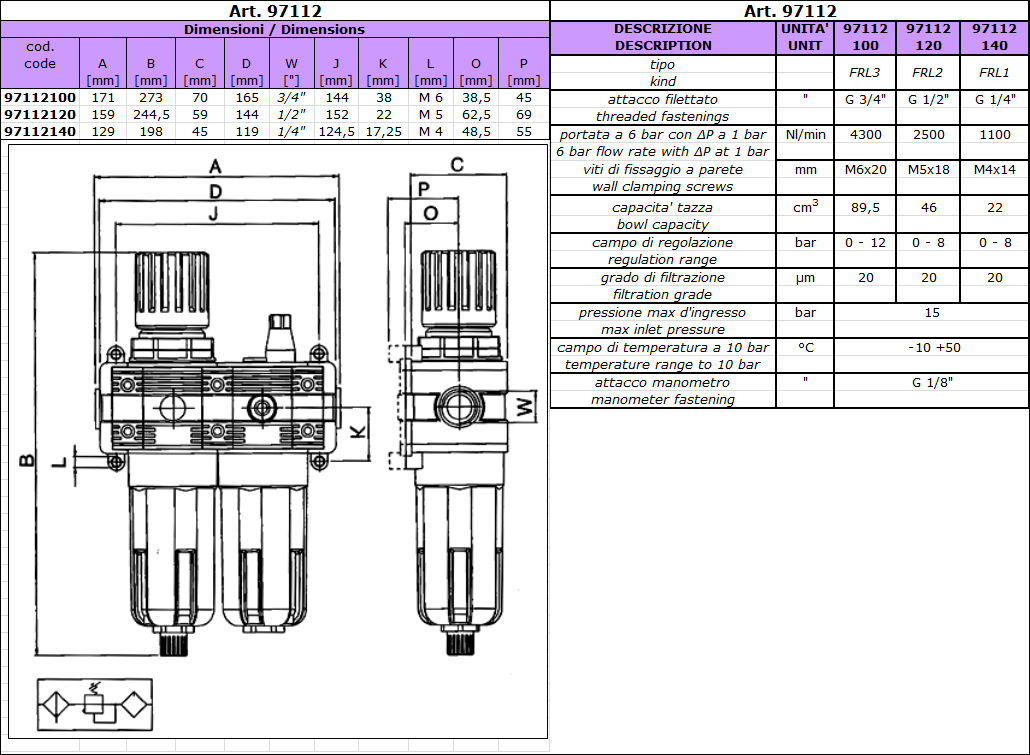Click the cell containing 'M 4'

431,131
